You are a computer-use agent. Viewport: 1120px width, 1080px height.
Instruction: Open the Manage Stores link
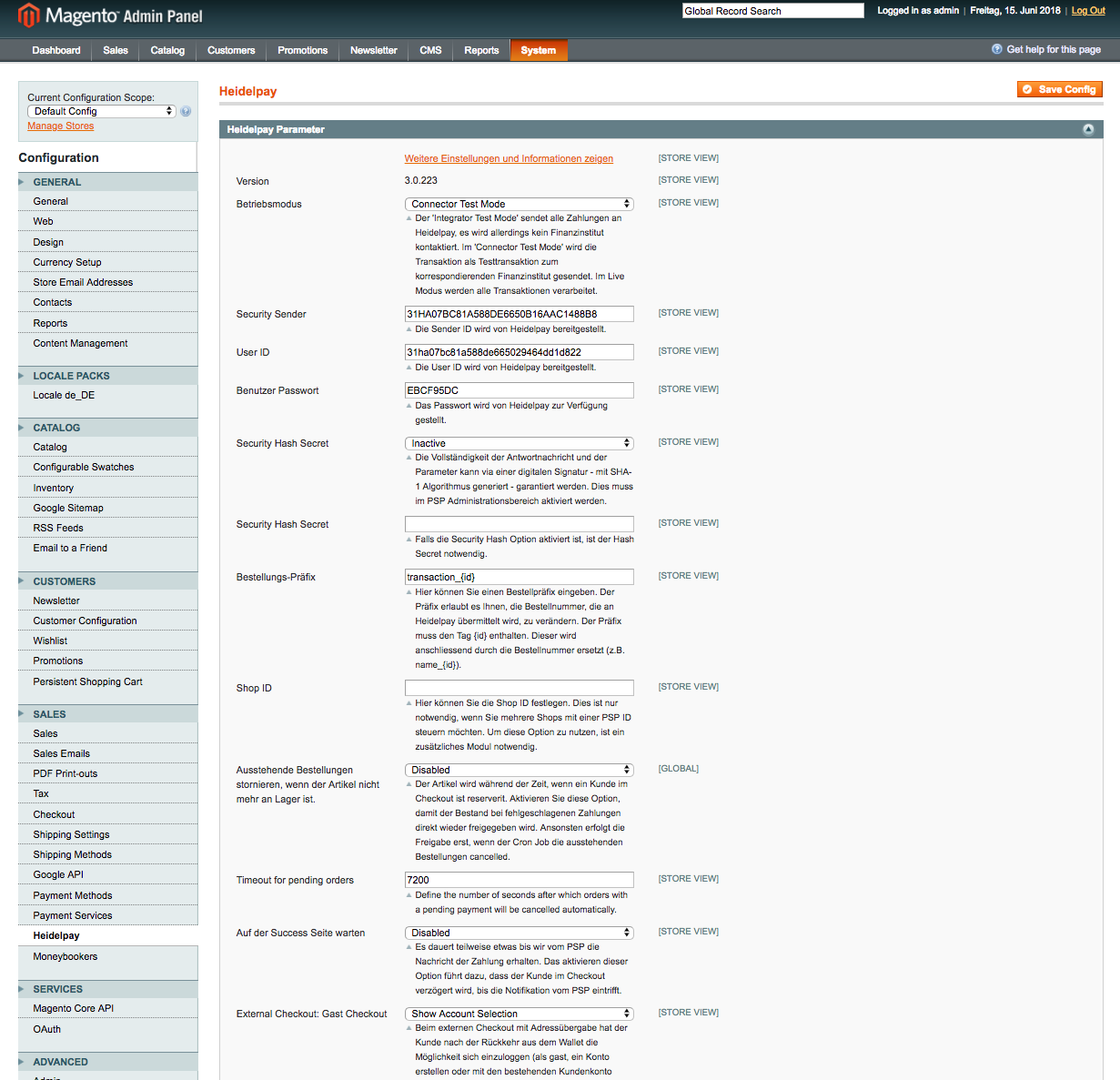[x=60, y=126]
